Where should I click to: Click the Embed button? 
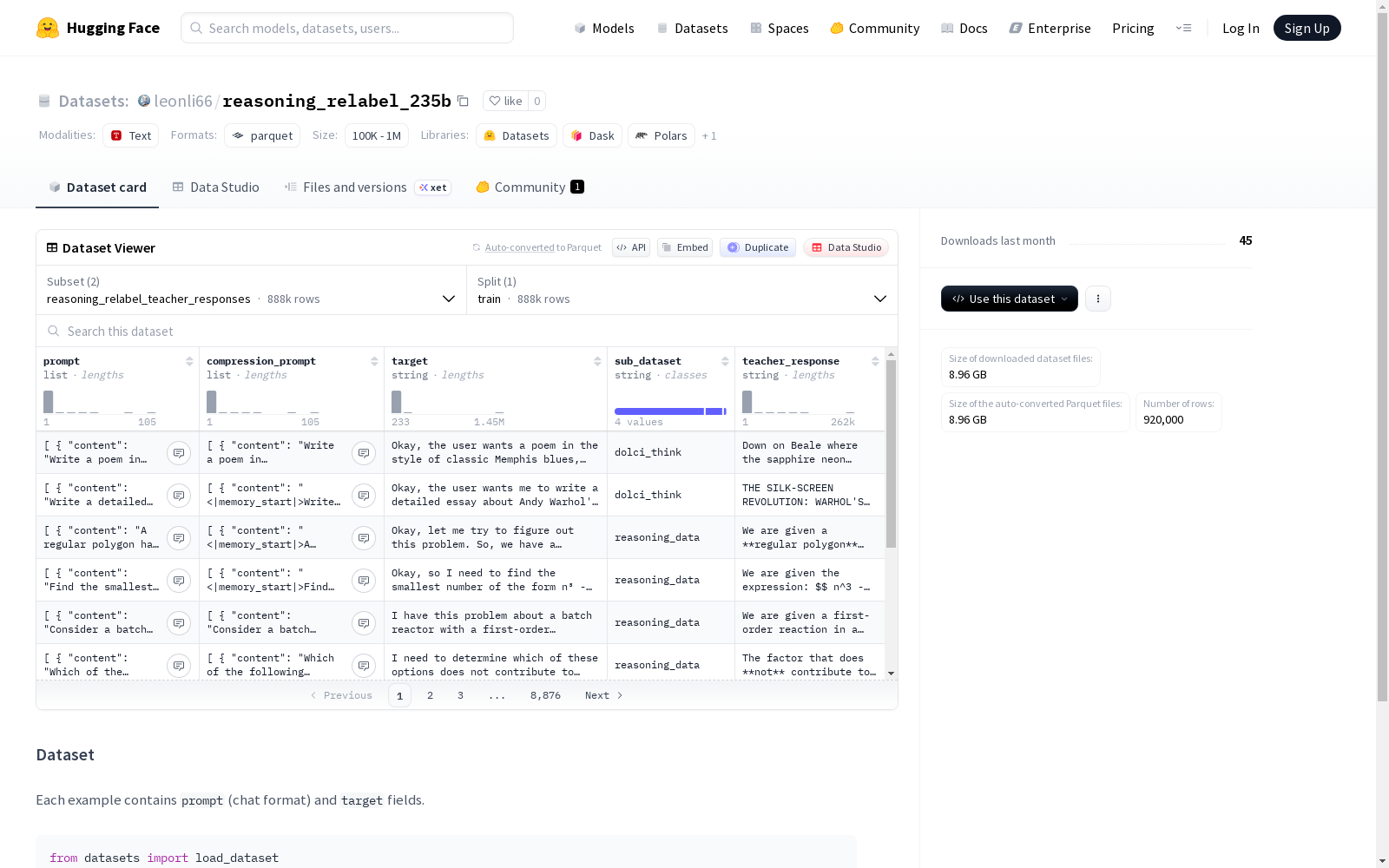point(685,247)
